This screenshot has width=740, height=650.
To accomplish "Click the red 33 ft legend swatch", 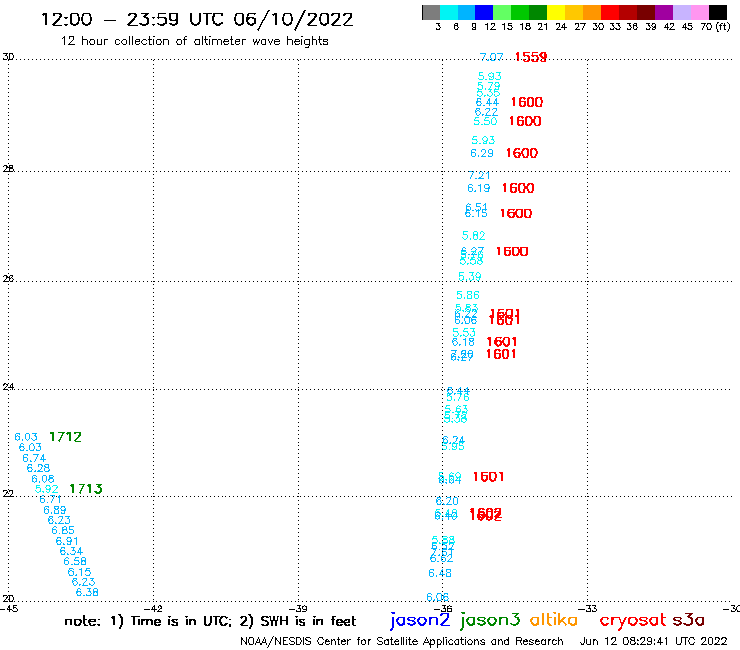I will pyautogui.click(x=610, y=12).
